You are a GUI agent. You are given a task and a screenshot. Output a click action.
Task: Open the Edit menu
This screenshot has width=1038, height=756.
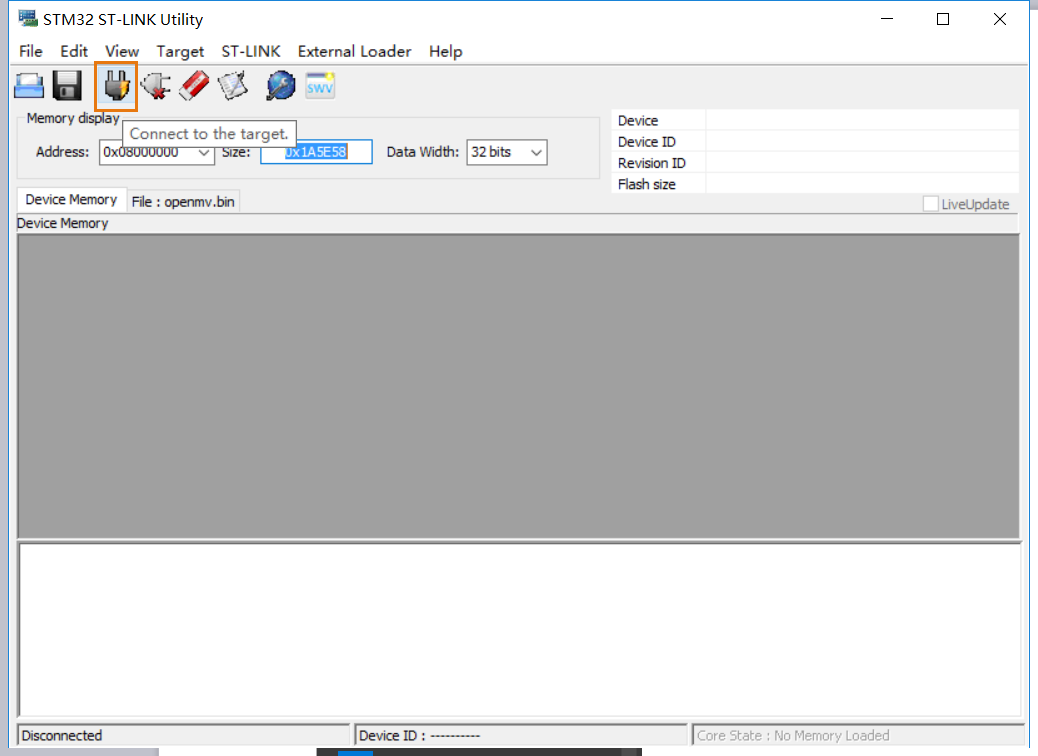[x=74, y=52]
